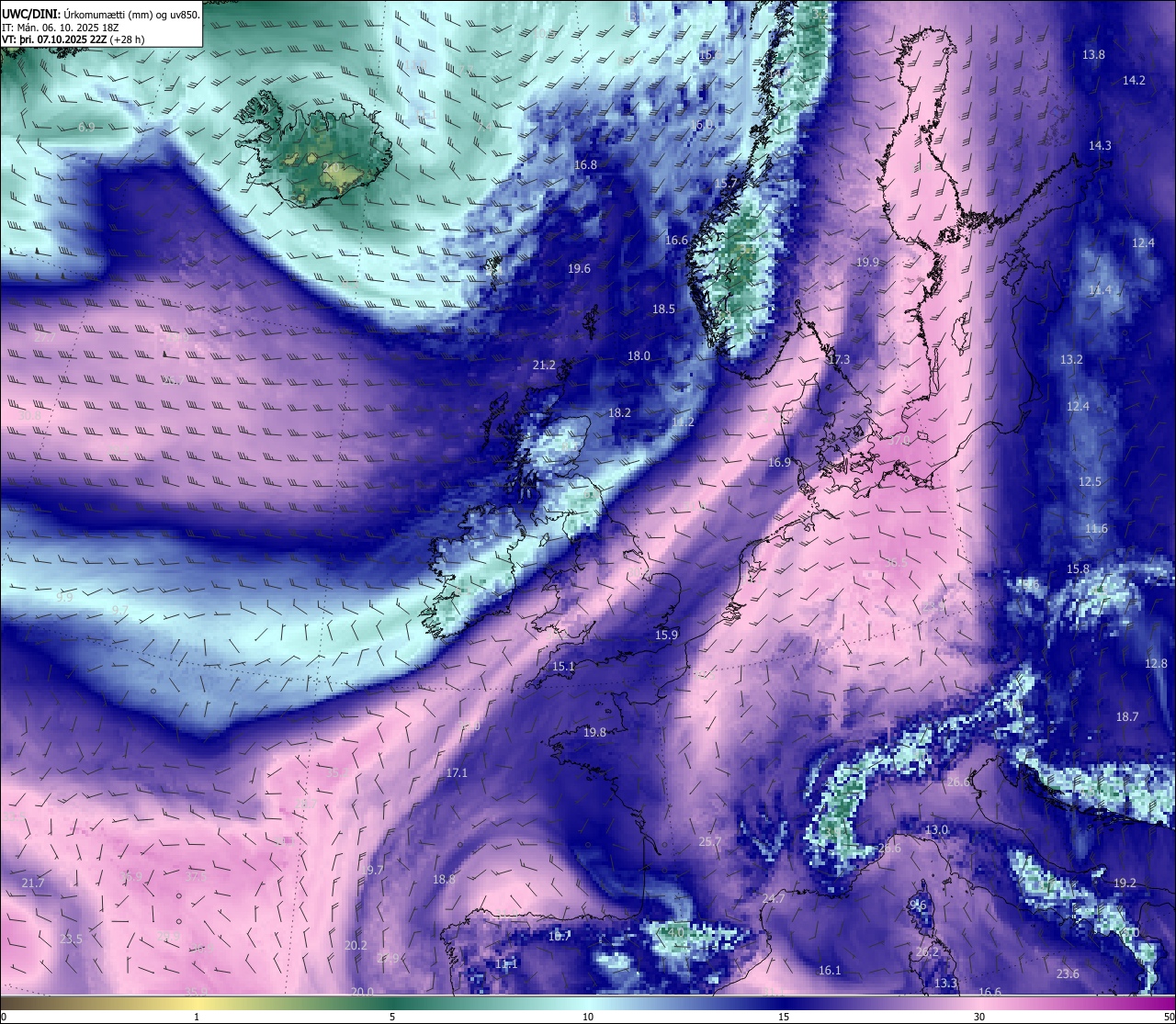
Task: Click the 11.4 value label
Action: coord(1100,290)
